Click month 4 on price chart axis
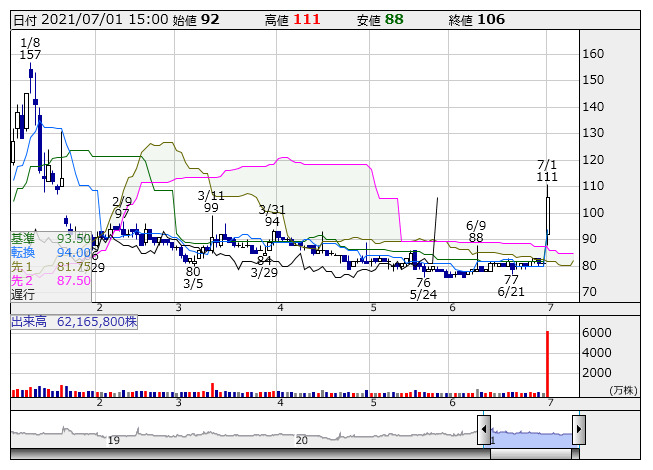 click(x=280, y=308)
